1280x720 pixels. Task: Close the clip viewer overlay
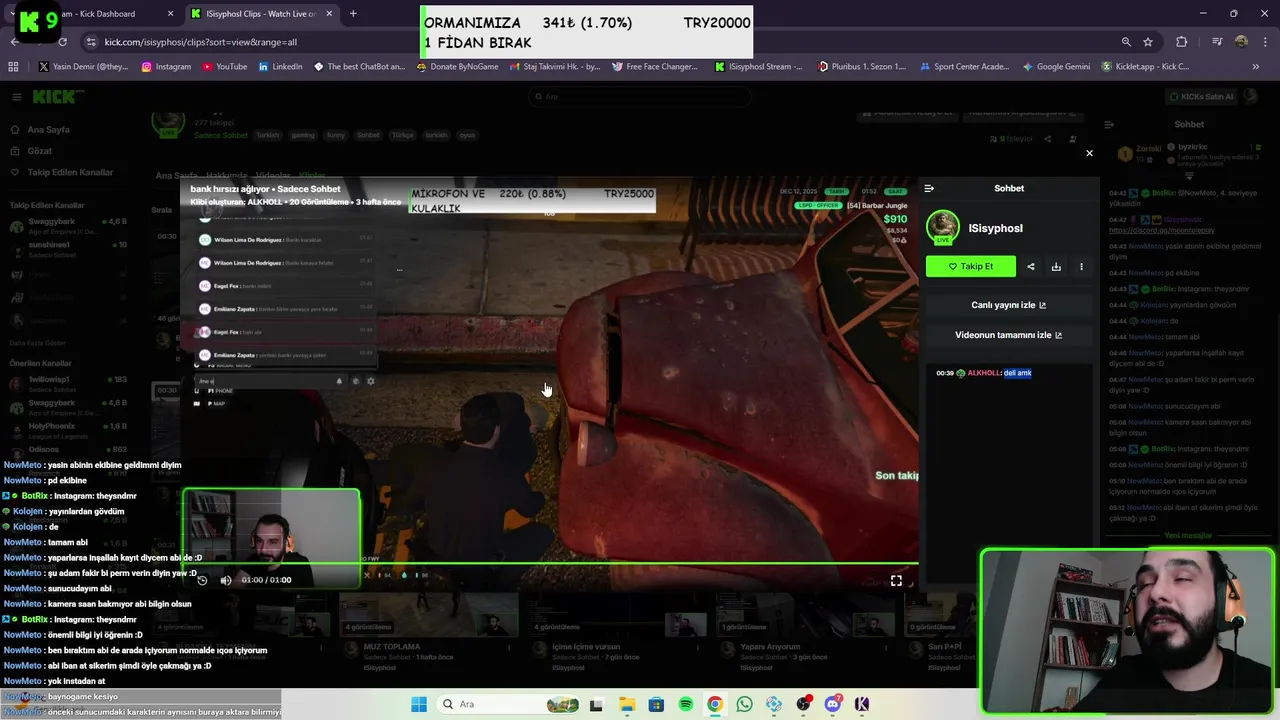1089,153
